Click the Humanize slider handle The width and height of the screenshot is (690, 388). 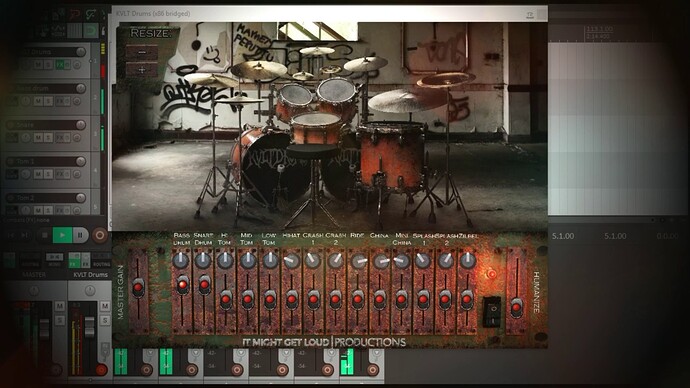(x=517, y=307)
